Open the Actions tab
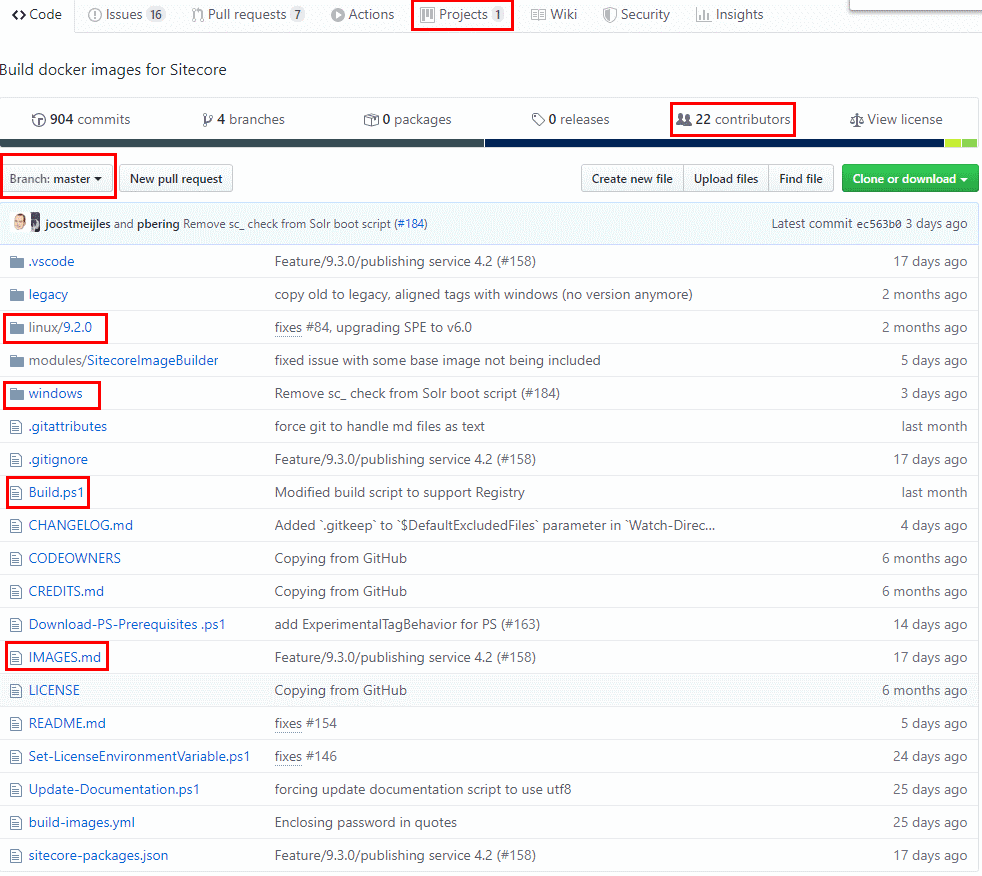Viewport: 982px width, 876px height. [363, 14]
